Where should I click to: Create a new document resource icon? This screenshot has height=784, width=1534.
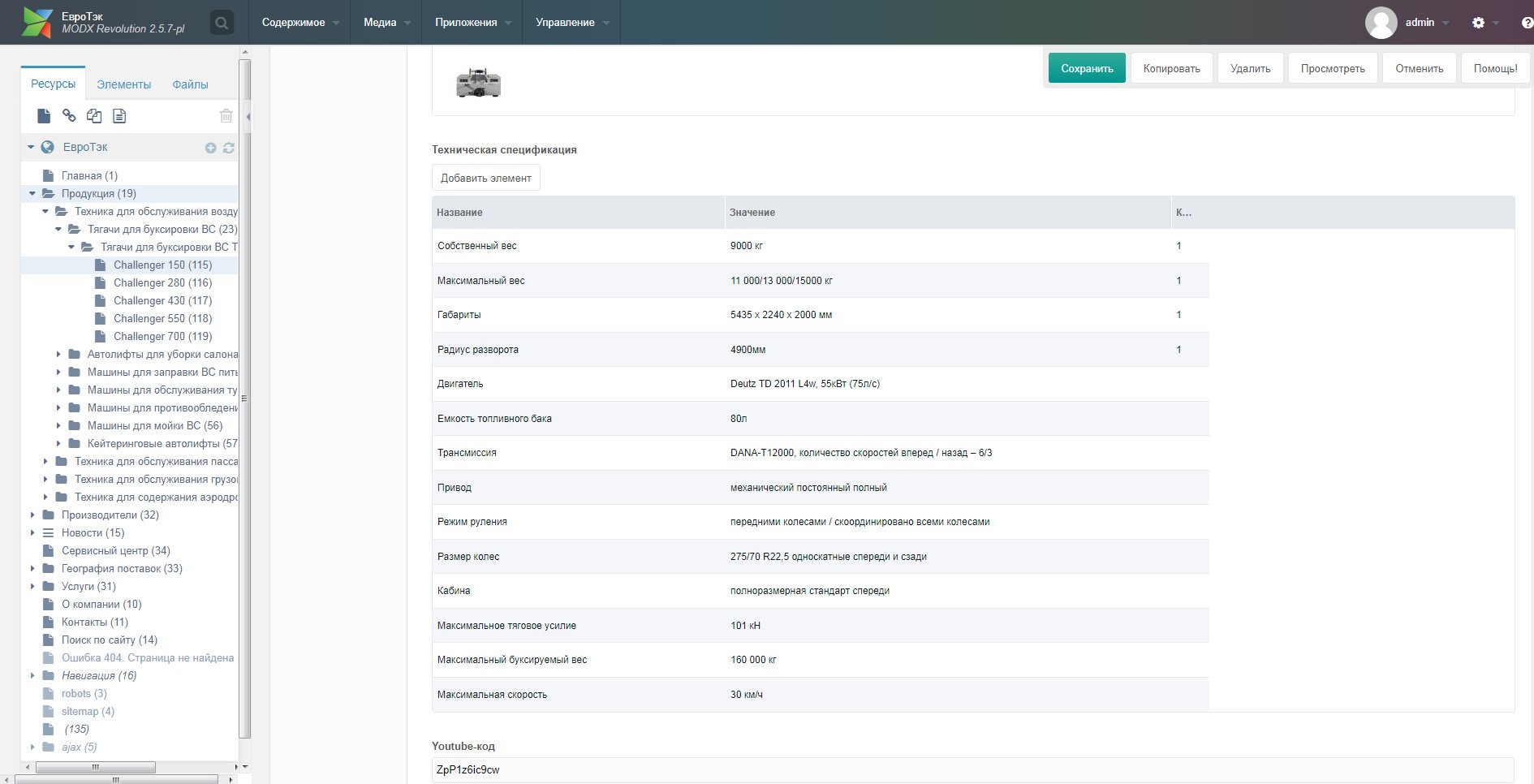pos(44,116)
